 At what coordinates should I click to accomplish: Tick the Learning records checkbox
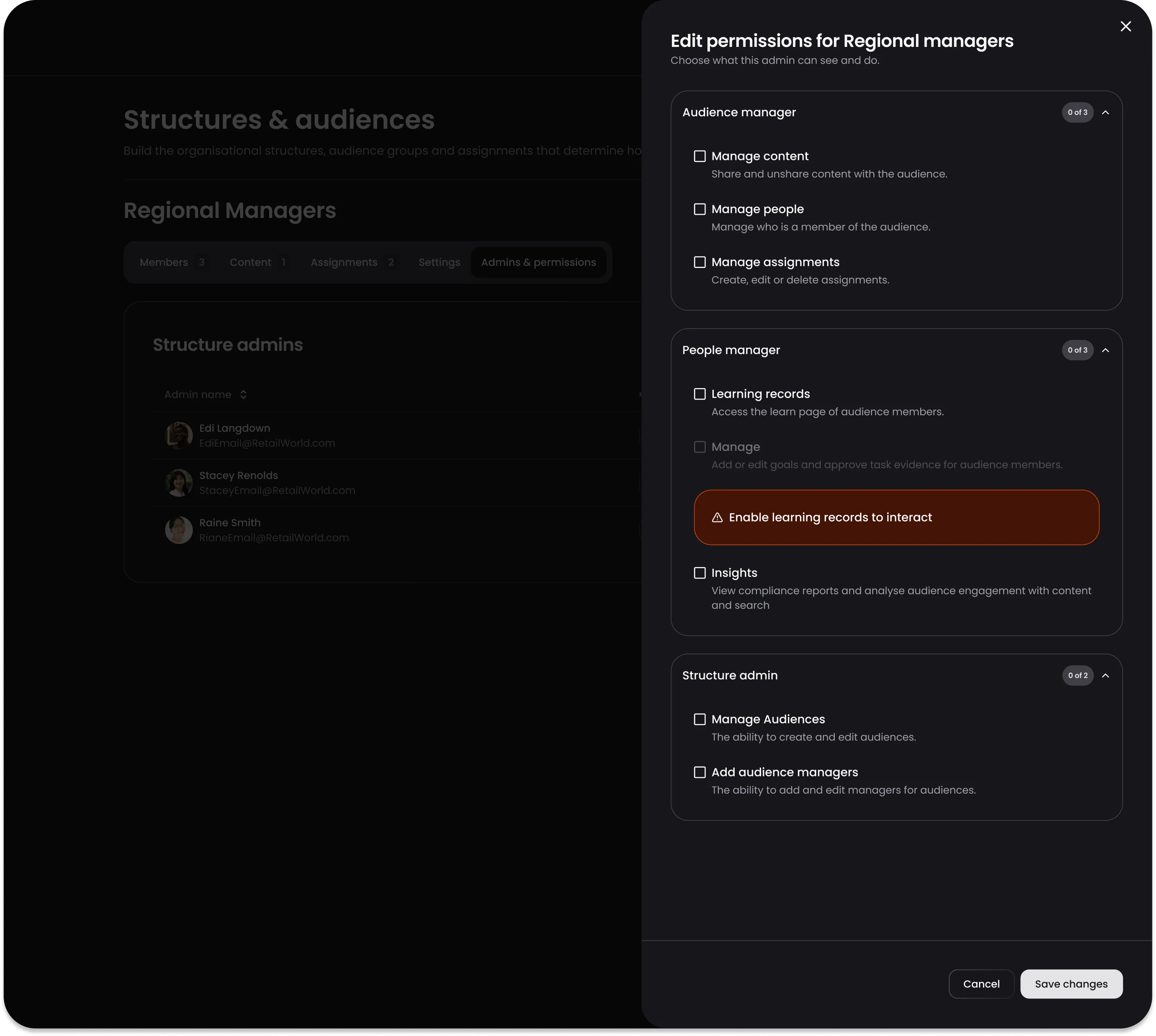coord(700,394)
